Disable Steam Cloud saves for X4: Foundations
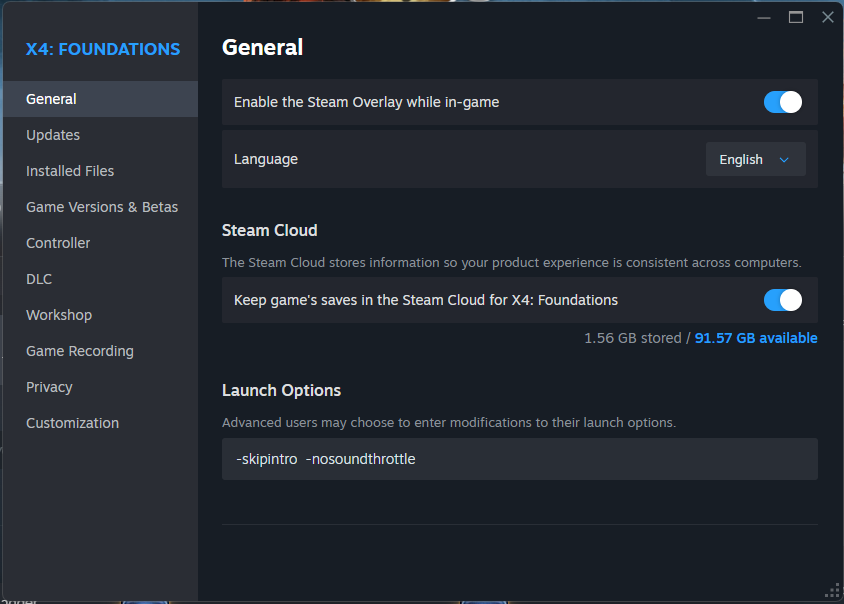 [x=783, y=300]
